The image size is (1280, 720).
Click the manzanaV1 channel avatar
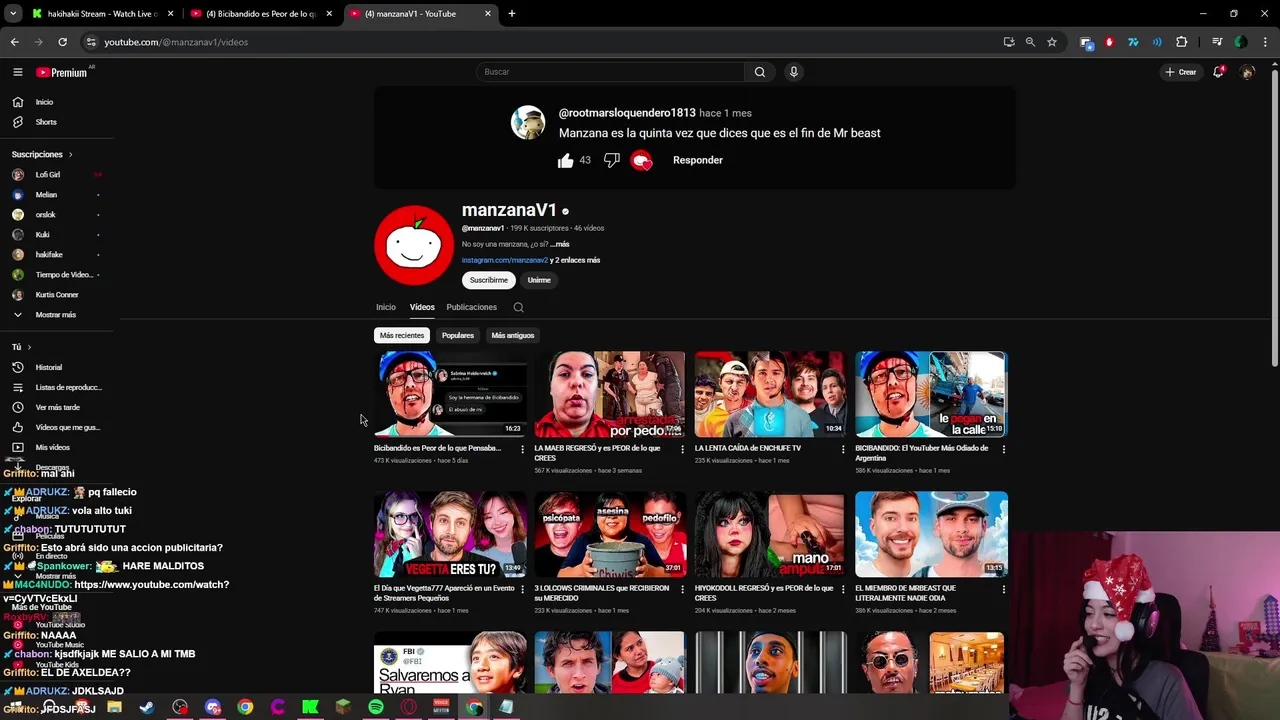coord(414,245)
